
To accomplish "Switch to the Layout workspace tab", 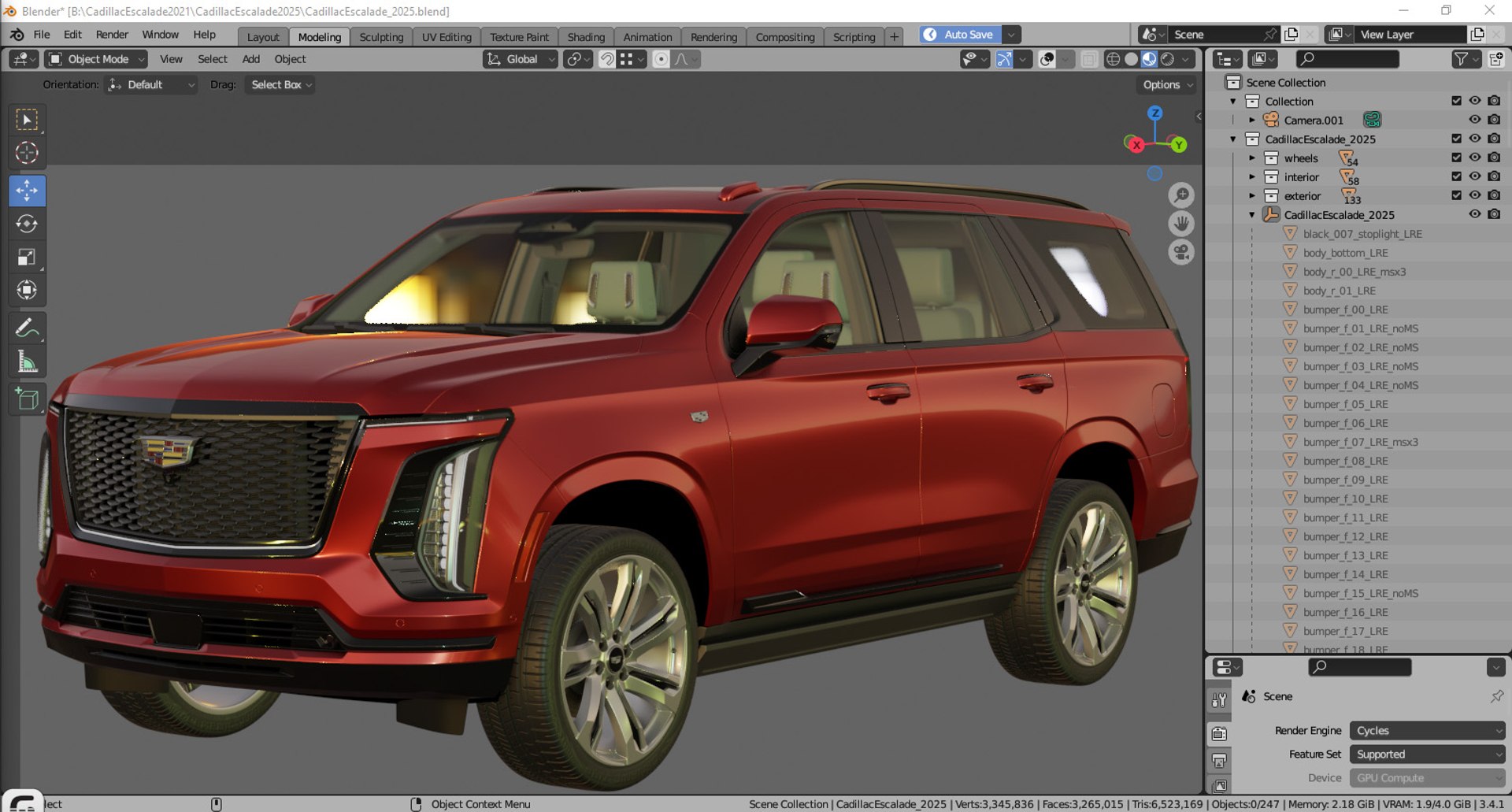I will (263, 37).
